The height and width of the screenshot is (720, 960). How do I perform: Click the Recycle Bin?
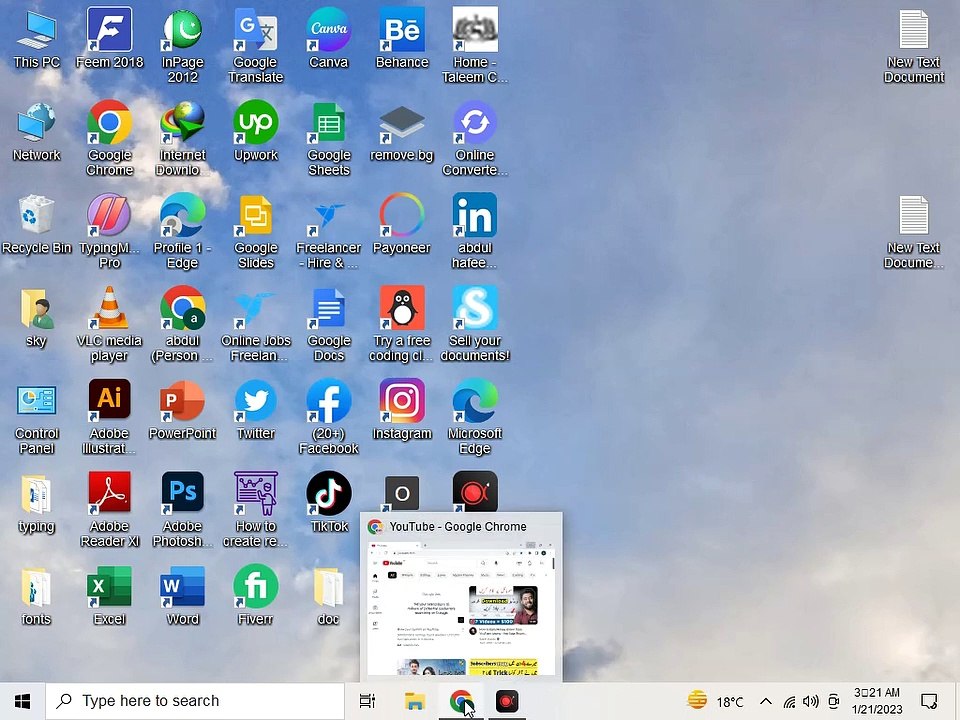(36, 225)
